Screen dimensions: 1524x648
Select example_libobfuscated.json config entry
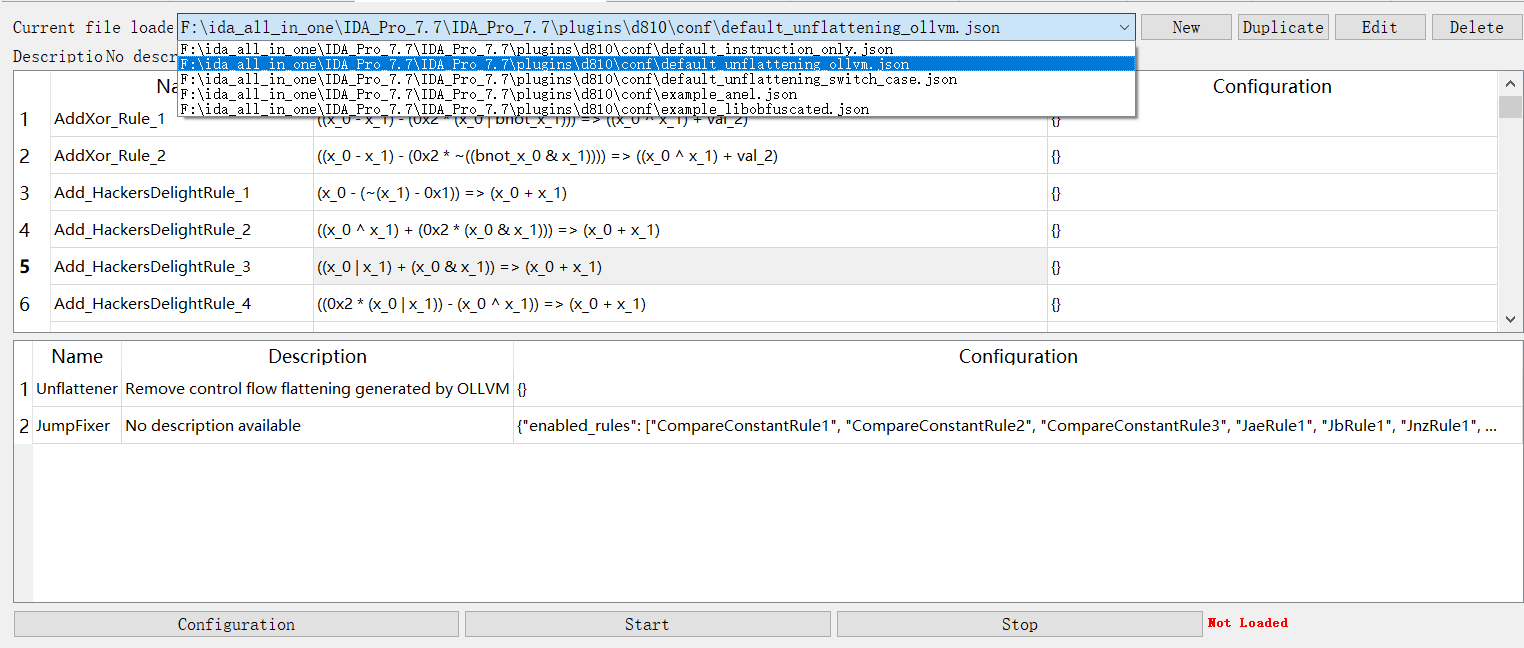(x=524, y=109)
